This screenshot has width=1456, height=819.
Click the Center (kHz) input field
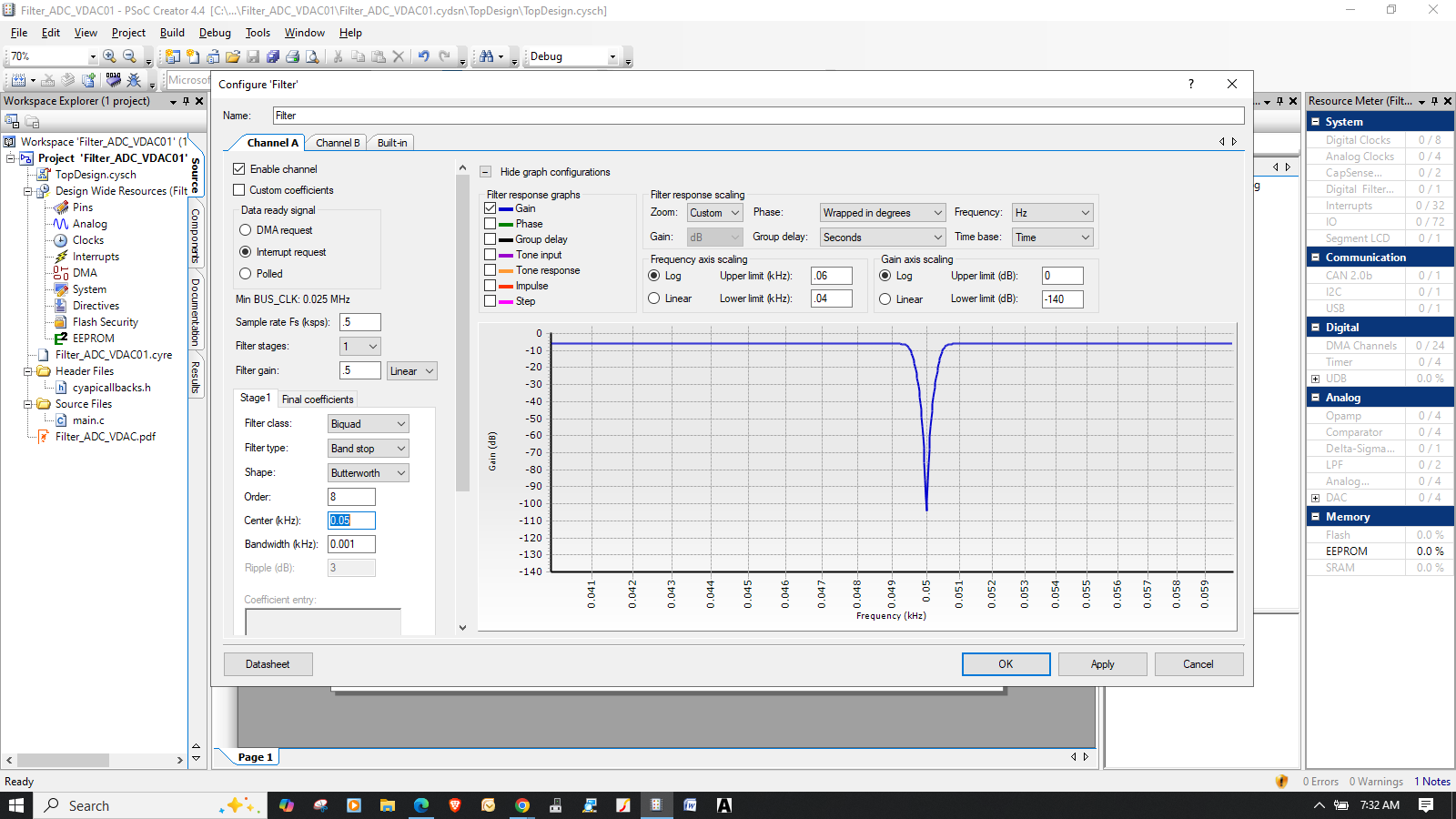coord(351,521)
